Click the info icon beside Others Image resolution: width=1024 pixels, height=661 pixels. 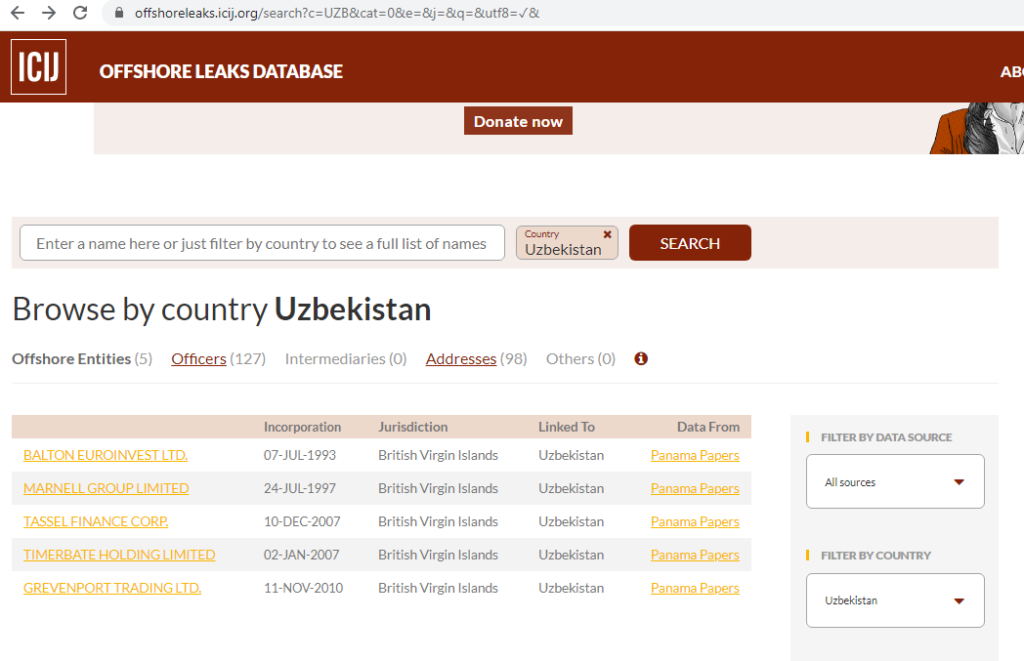pos(641,358)
